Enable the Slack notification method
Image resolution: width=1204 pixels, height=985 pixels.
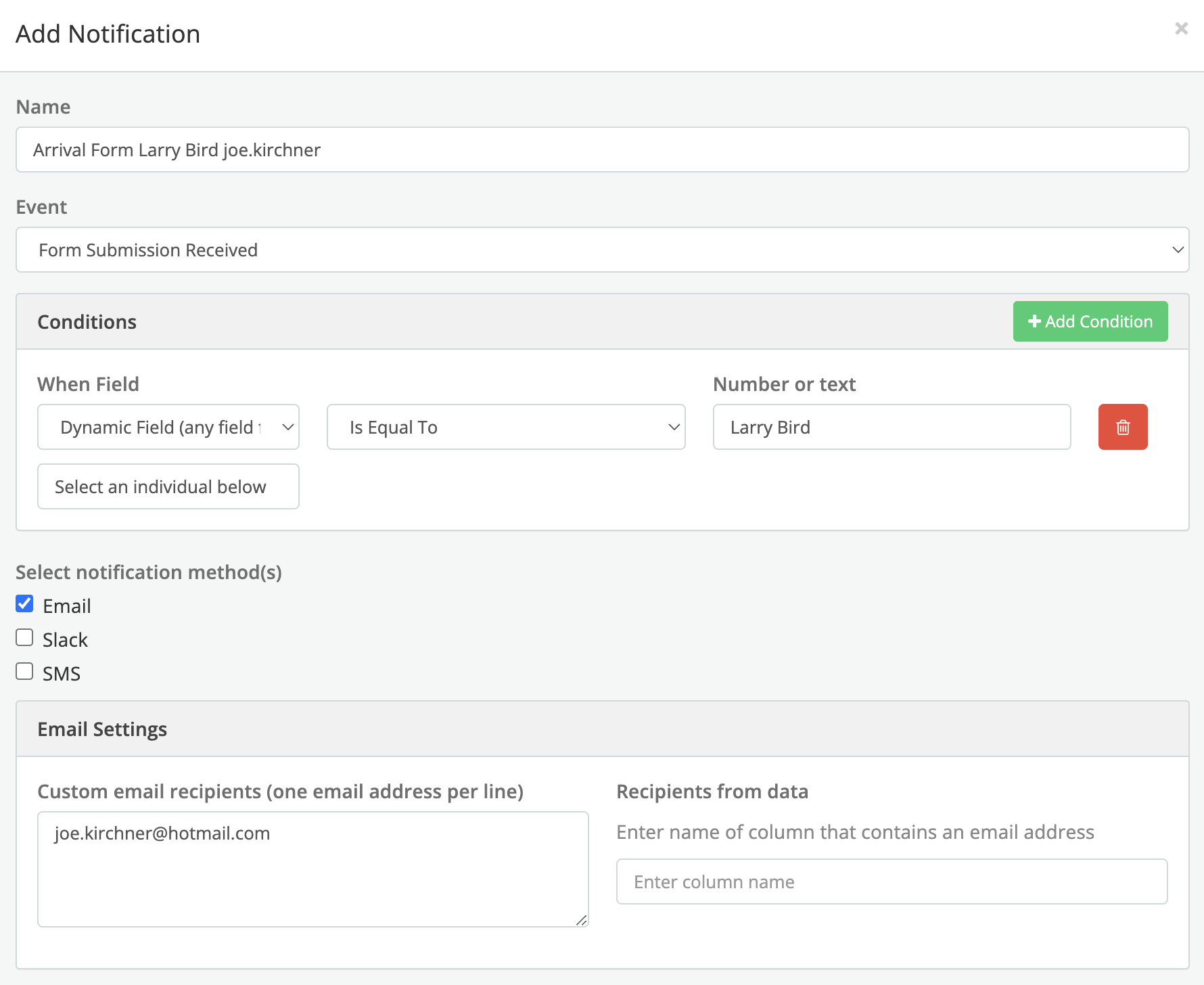pos(25,638)
